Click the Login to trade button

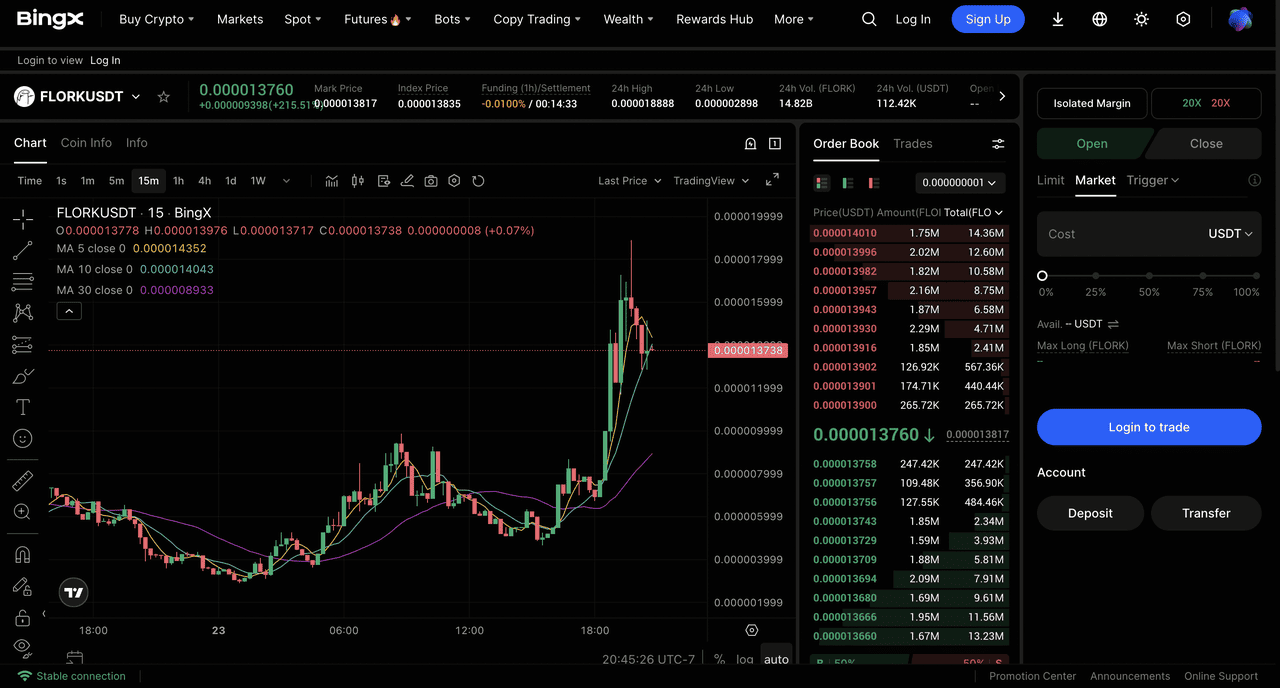click(1148, 427)
